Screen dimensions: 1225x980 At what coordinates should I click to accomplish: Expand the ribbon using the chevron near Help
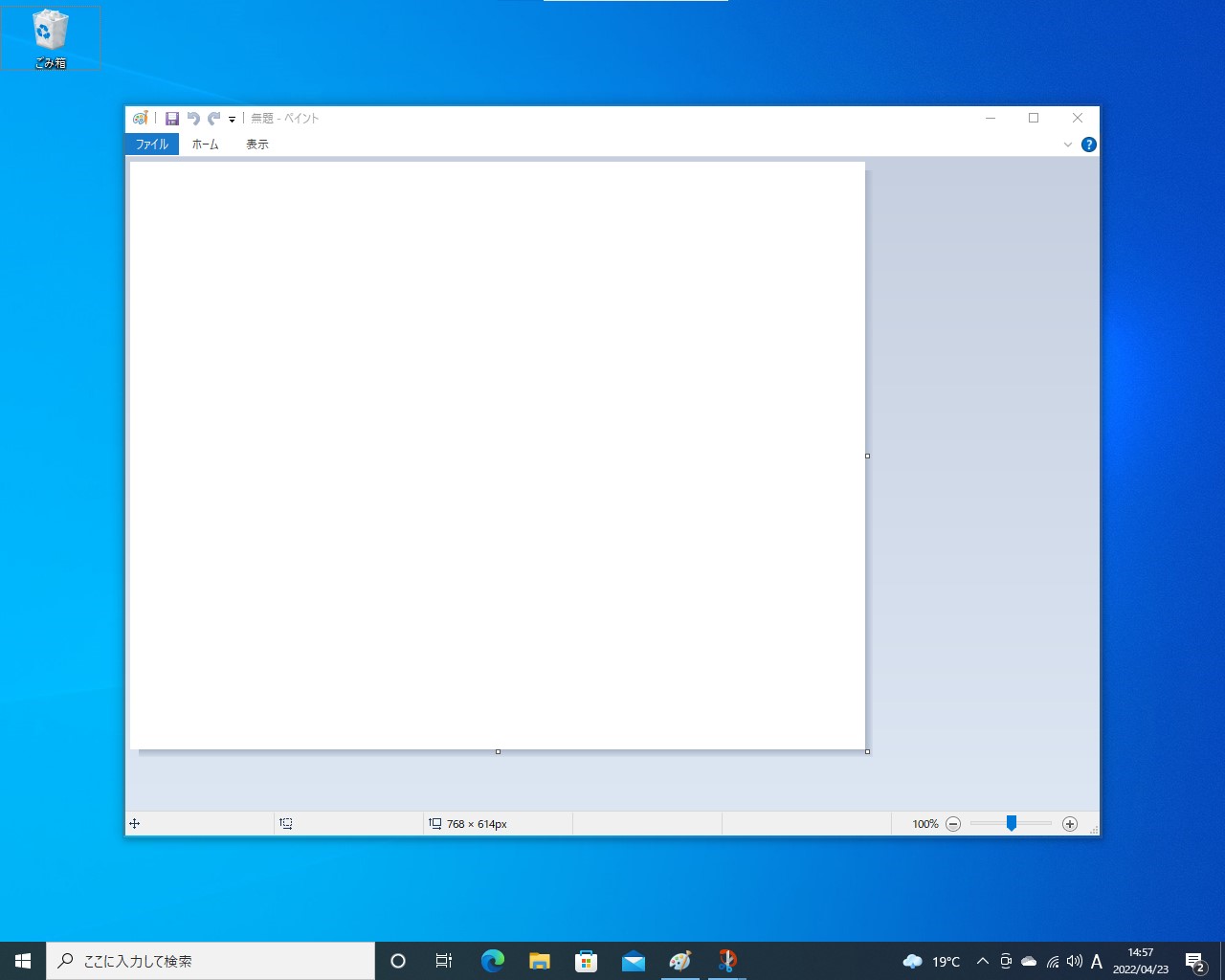coord(1068,145)
